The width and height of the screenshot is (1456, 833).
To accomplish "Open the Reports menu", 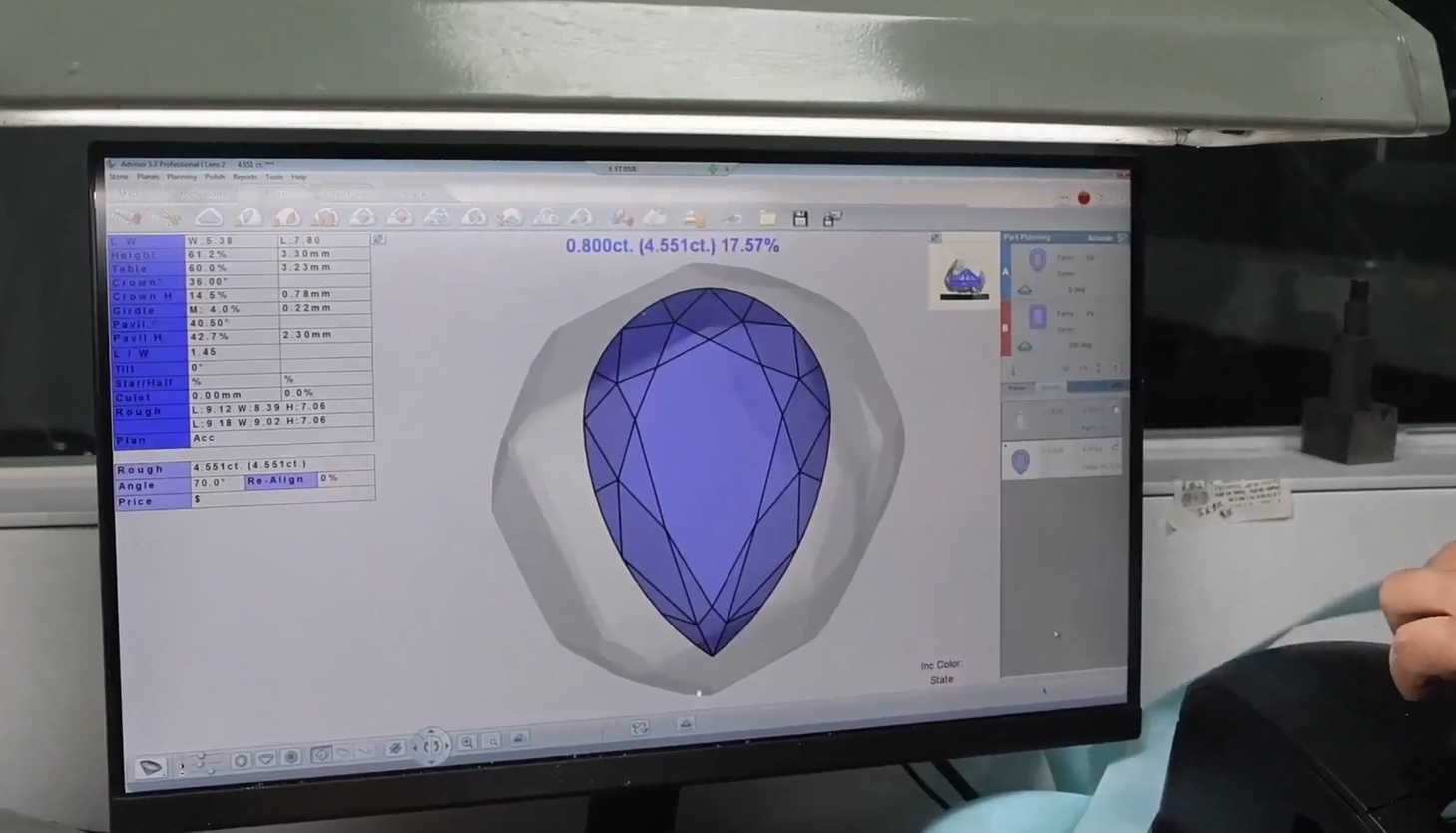I will click(244, 177).
